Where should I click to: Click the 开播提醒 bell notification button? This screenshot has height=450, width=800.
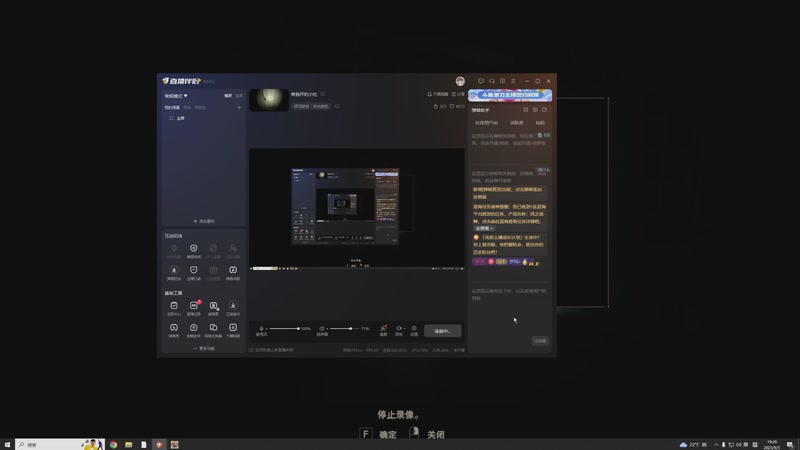point(438,94)
